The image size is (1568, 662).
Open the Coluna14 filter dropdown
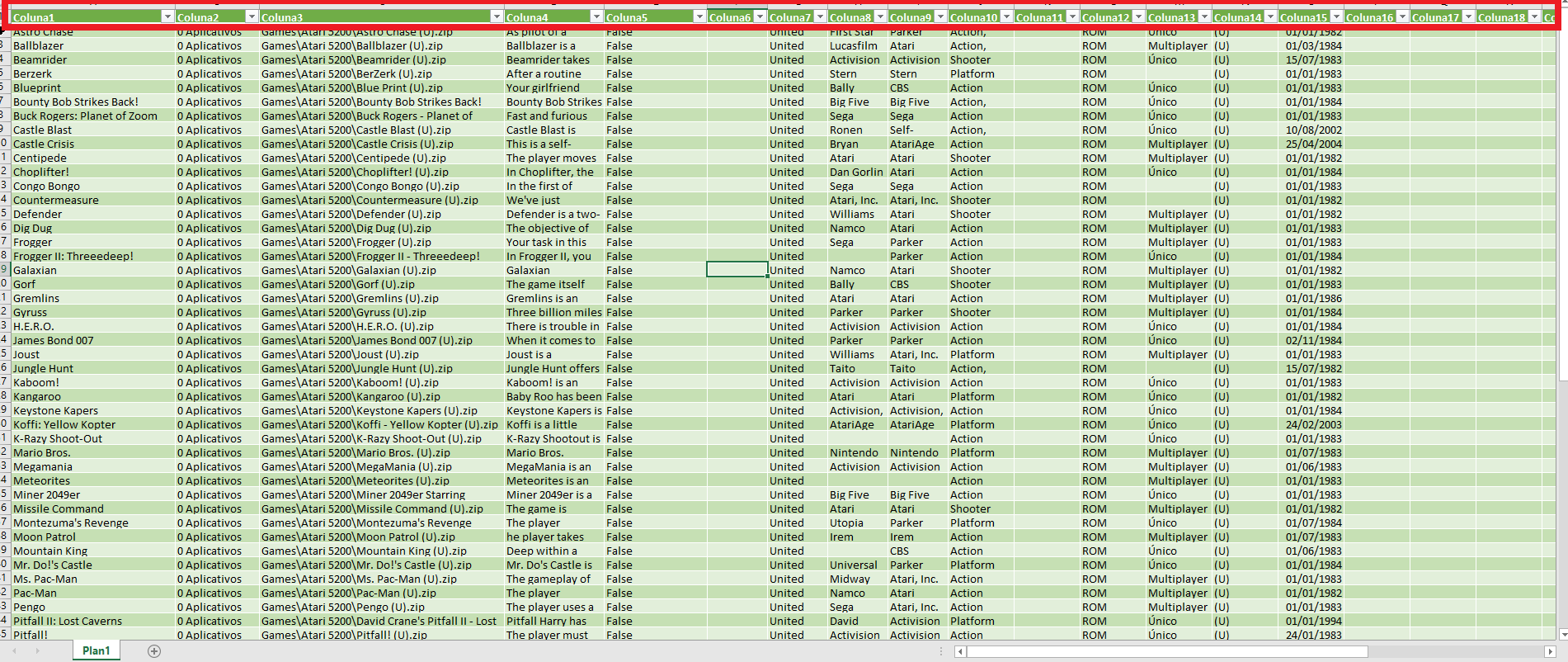pos(1270,17)
